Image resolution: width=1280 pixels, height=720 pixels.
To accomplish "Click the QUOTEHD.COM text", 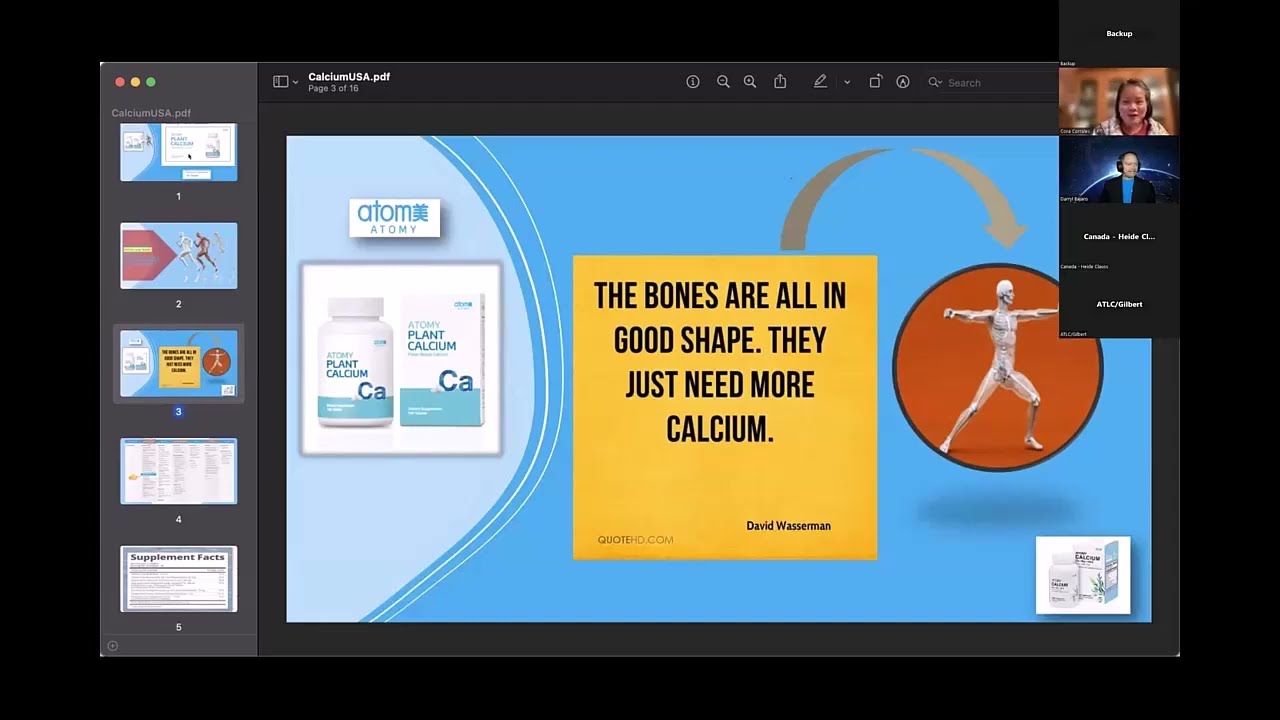I will click(635, 540).
